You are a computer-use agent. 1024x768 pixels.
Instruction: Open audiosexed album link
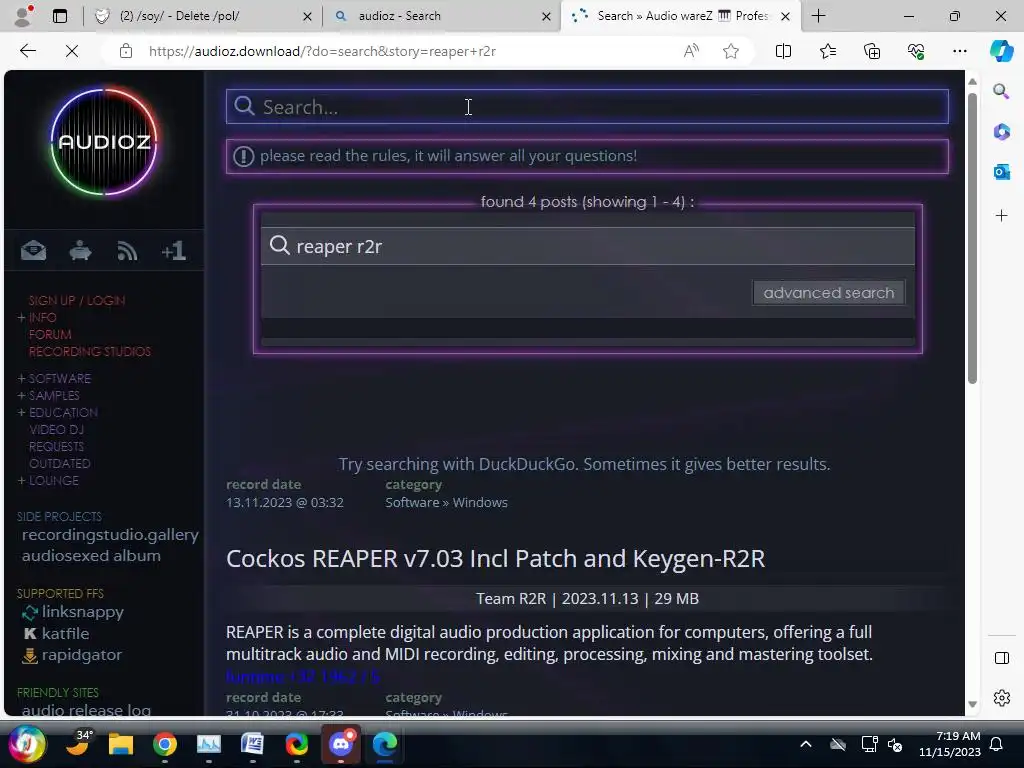91,556
